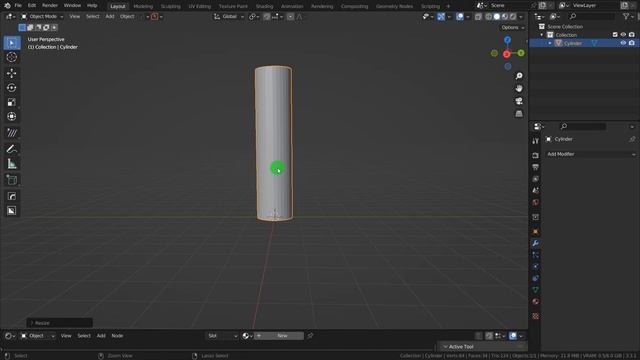Open the material Slot dropdown
640x360 pixels.
pyautogui.click(x=222, y=336)
